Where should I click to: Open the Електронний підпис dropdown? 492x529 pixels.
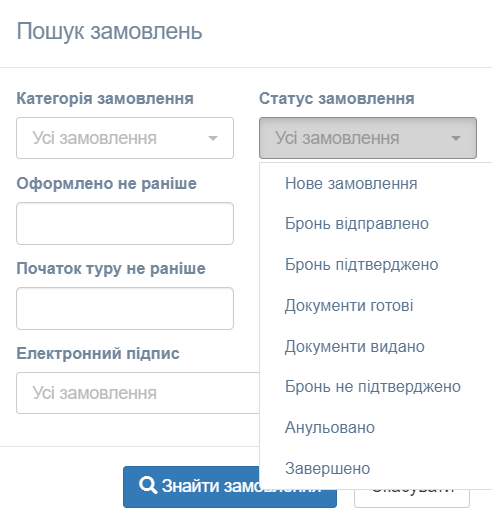(138, 393)
